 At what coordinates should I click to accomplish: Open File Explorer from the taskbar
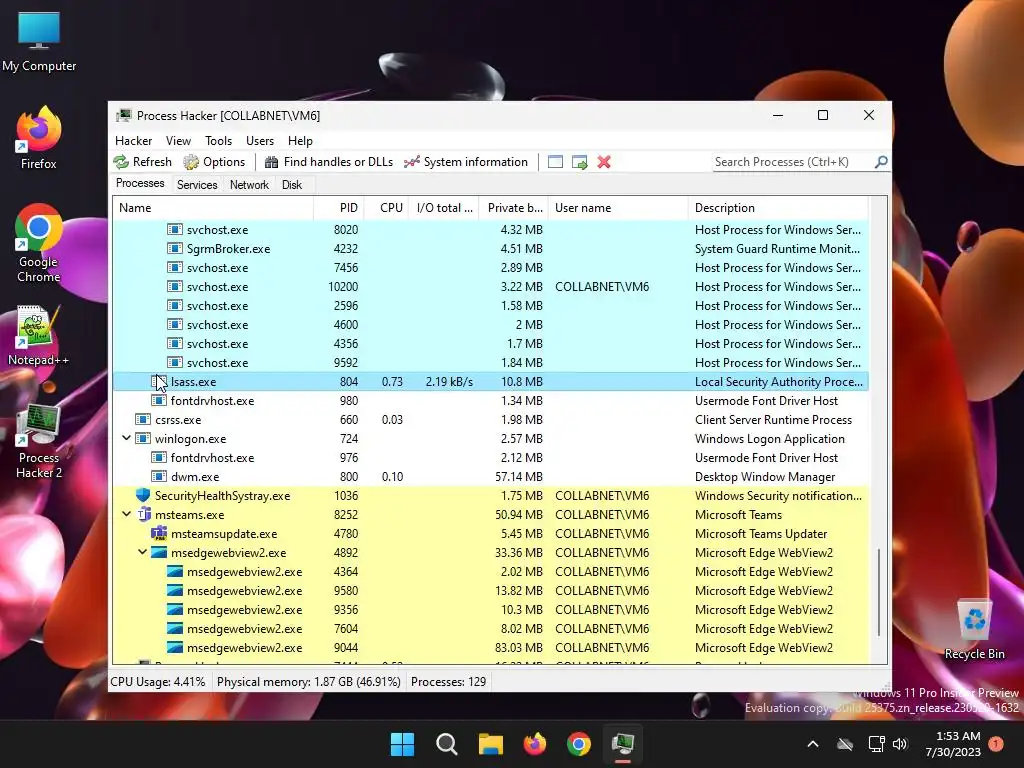pos(490,744)
